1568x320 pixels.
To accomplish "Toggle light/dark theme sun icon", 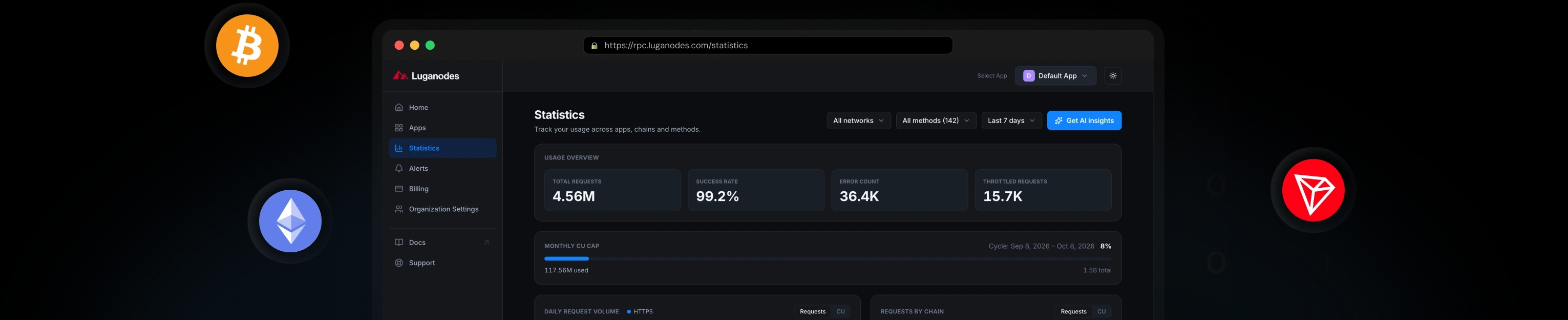I will click(1113, 75).
